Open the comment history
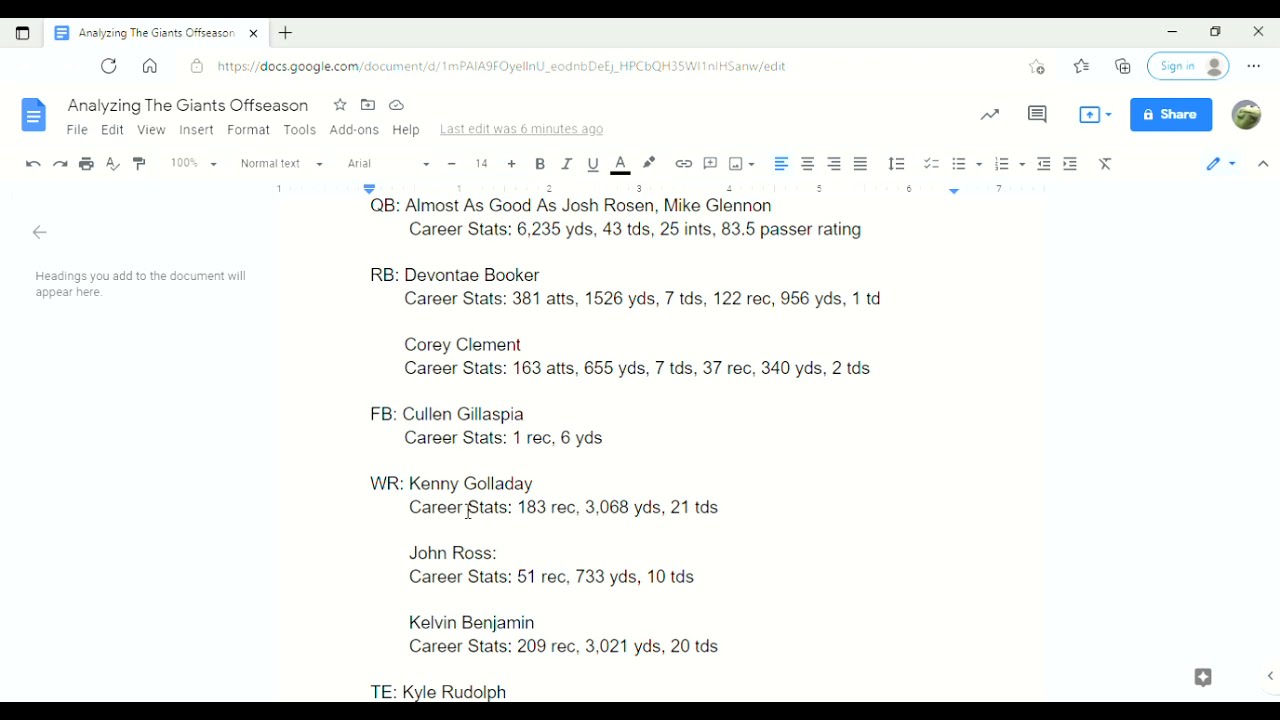This screenshot has width=1280, height=720. [x=1038, y=115]
